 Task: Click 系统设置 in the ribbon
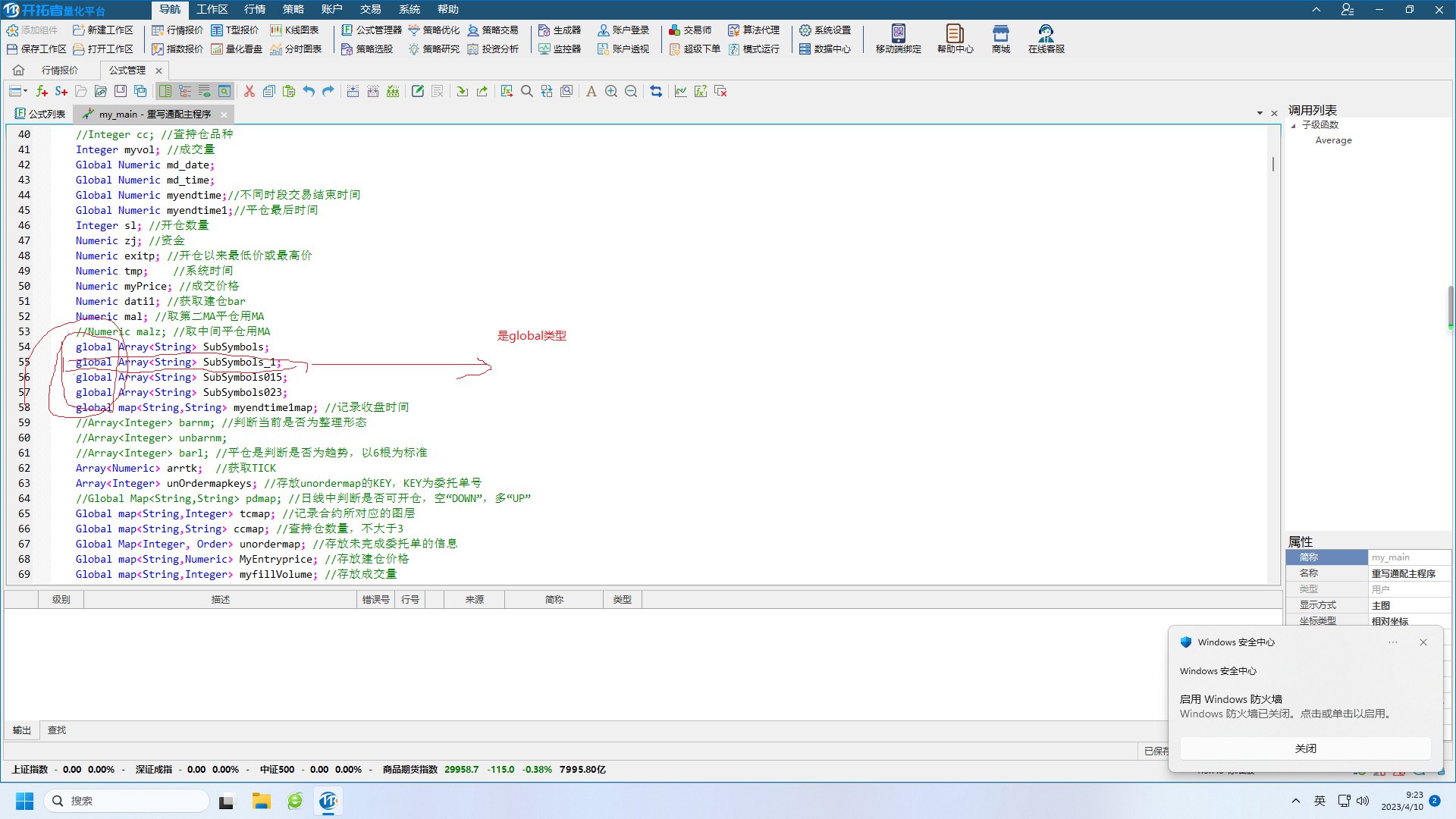825,30
